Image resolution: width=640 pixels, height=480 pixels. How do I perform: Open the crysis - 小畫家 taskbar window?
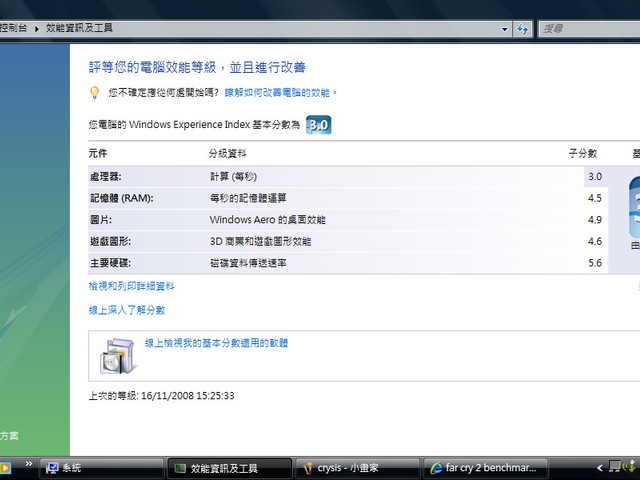coord(357,468)
